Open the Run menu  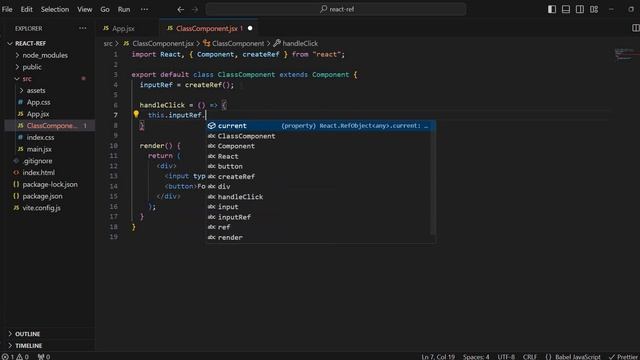coord(124,9)
